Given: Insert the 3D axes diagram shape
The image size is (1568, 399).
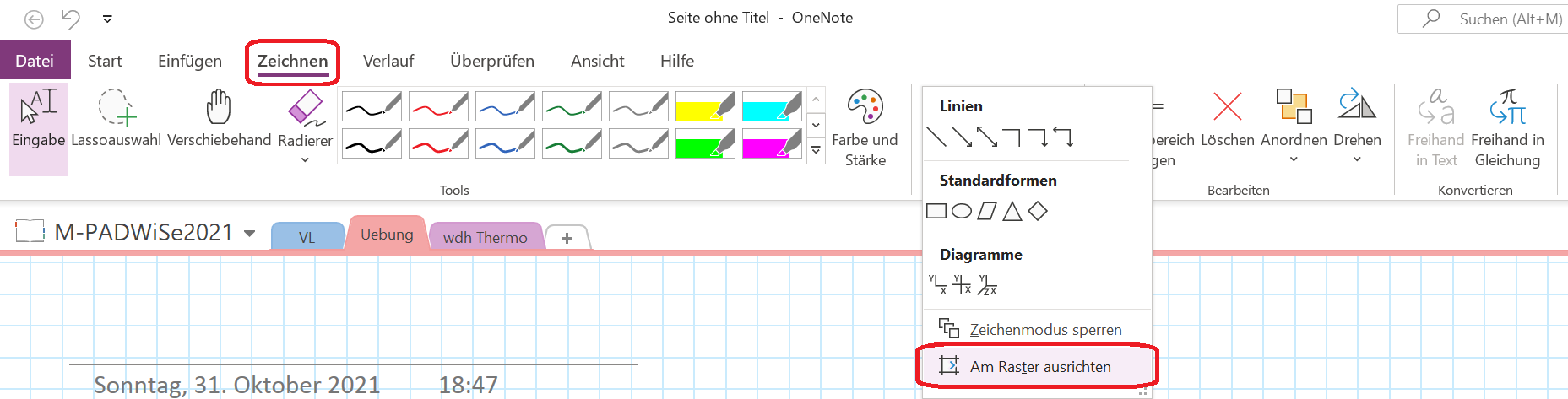Looking at the screenshot, I should click(987, 285).
